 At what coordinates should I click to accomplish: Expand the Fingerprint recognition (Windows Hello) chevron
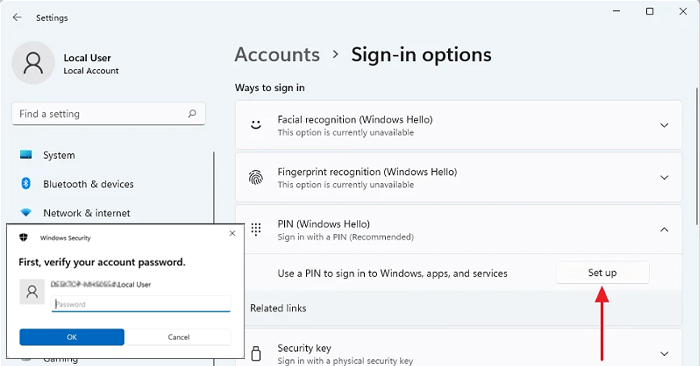(664, 178)
